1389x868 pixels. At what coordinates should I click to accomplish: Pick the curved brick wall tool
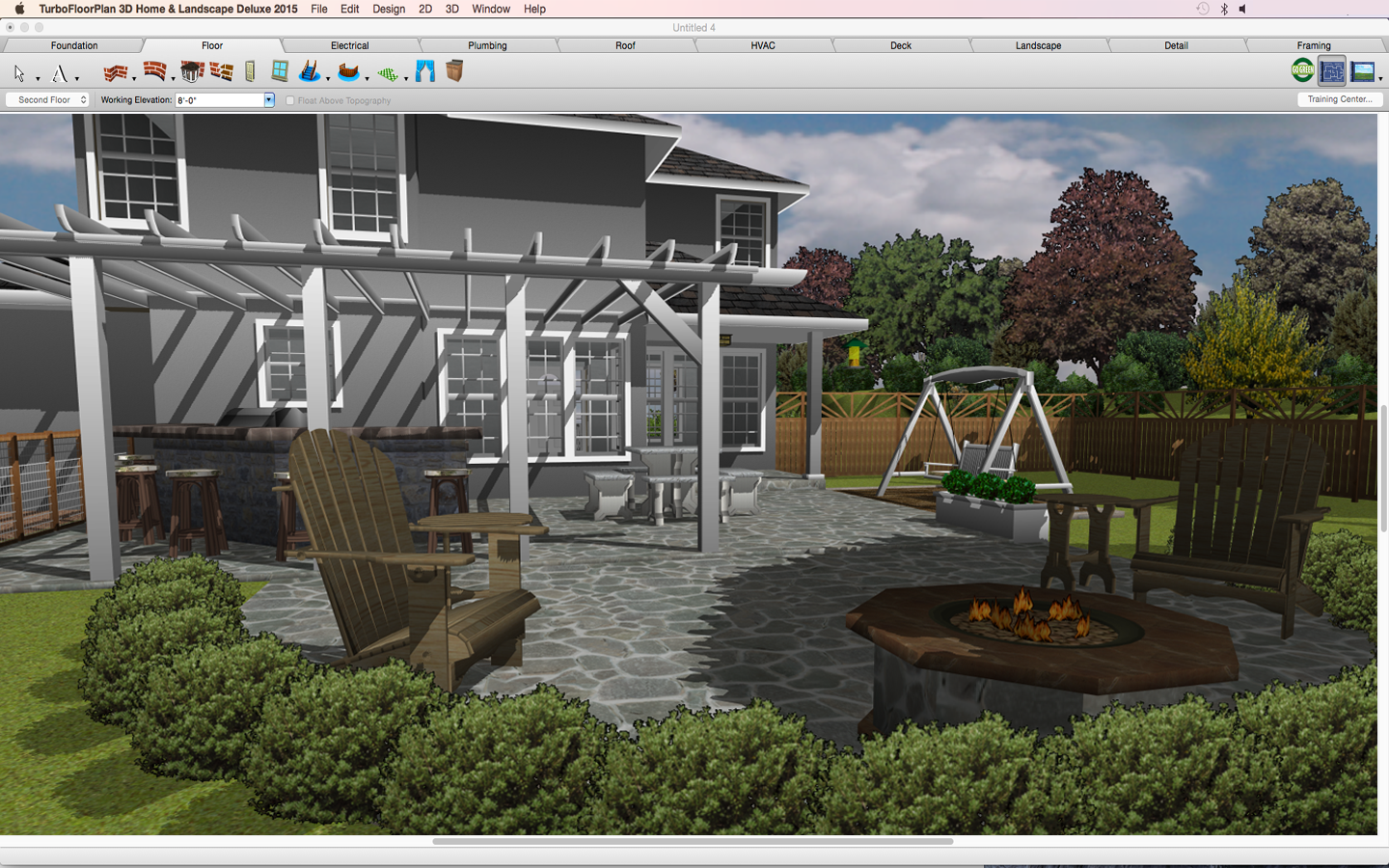[154, 71]
